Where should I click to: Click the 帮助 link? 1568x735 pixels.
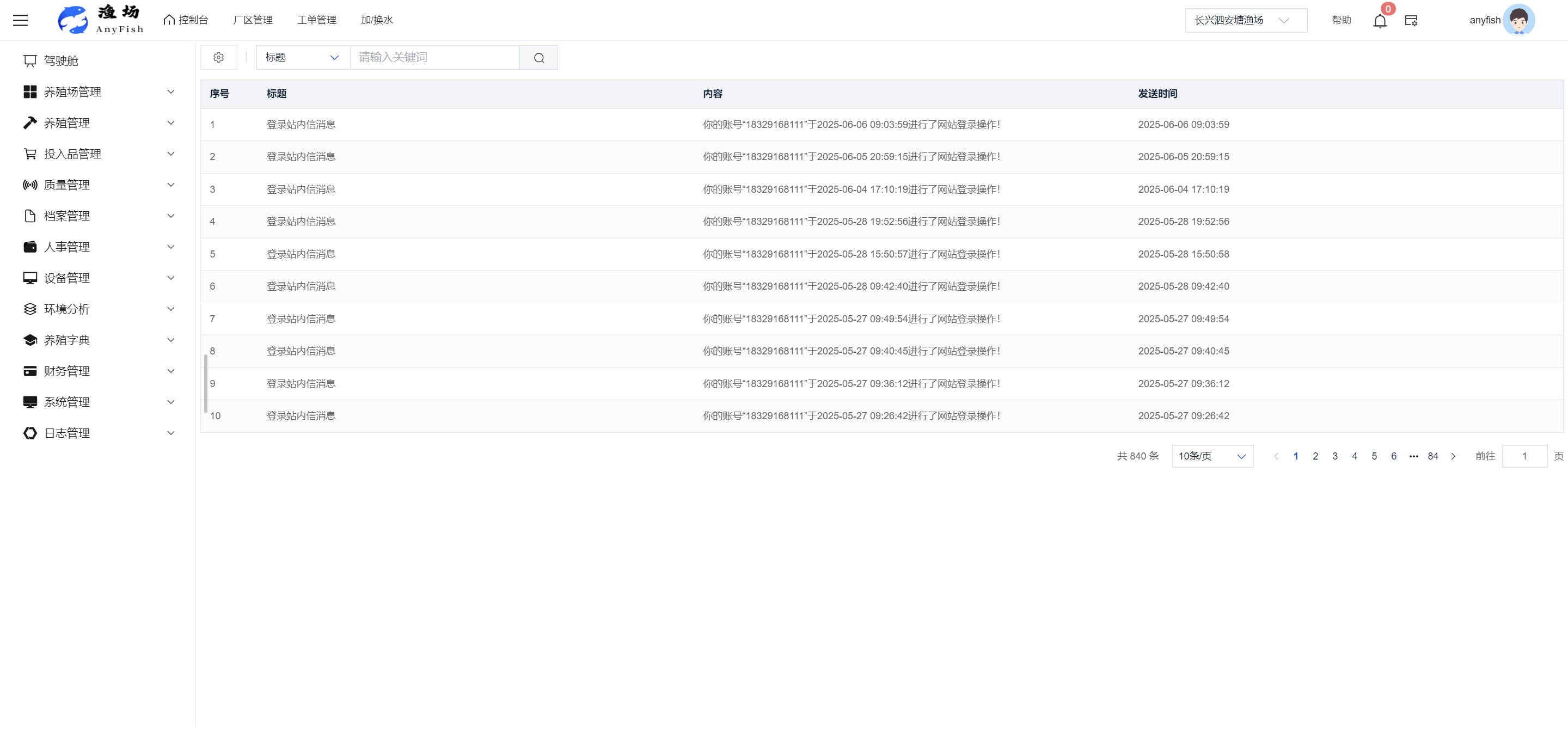[x=1341, y=20]
